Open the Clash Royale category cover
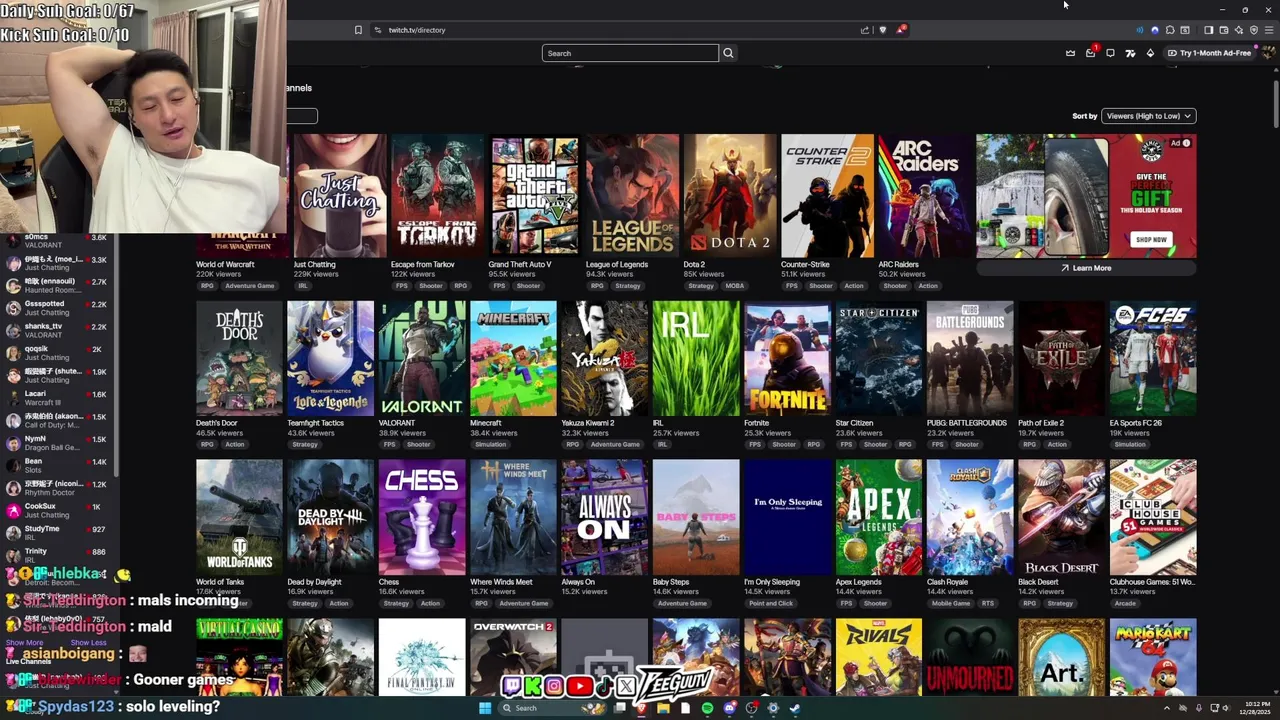This screenshot has height=720, width=1280. (970, 517)
